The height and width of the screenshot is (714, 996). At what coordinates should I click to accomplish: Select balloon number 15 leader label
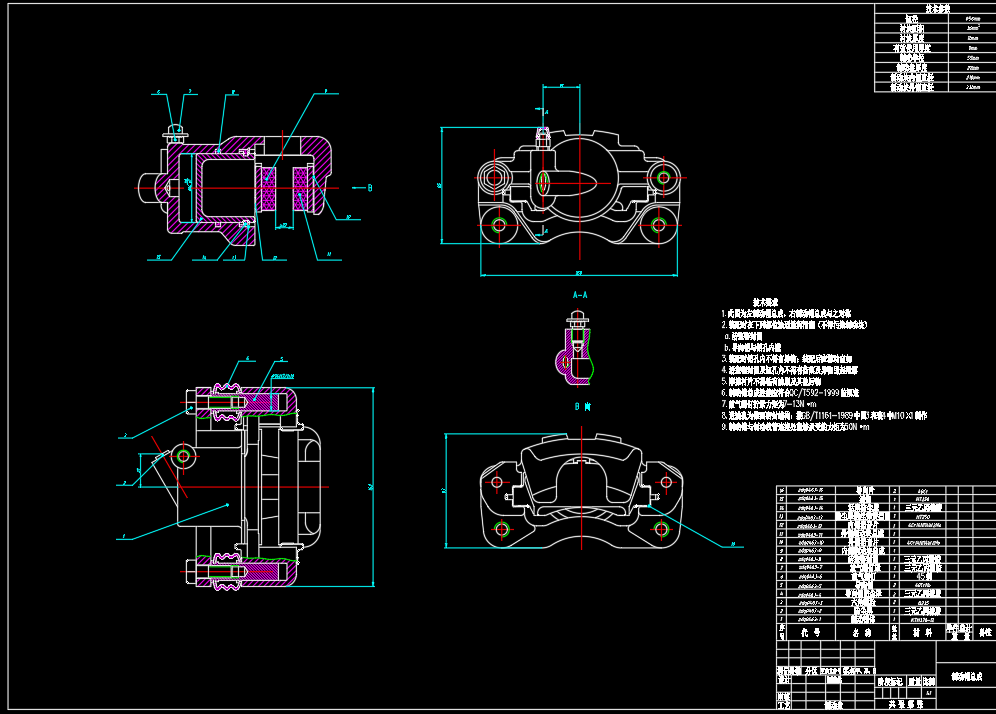(158, 258)
